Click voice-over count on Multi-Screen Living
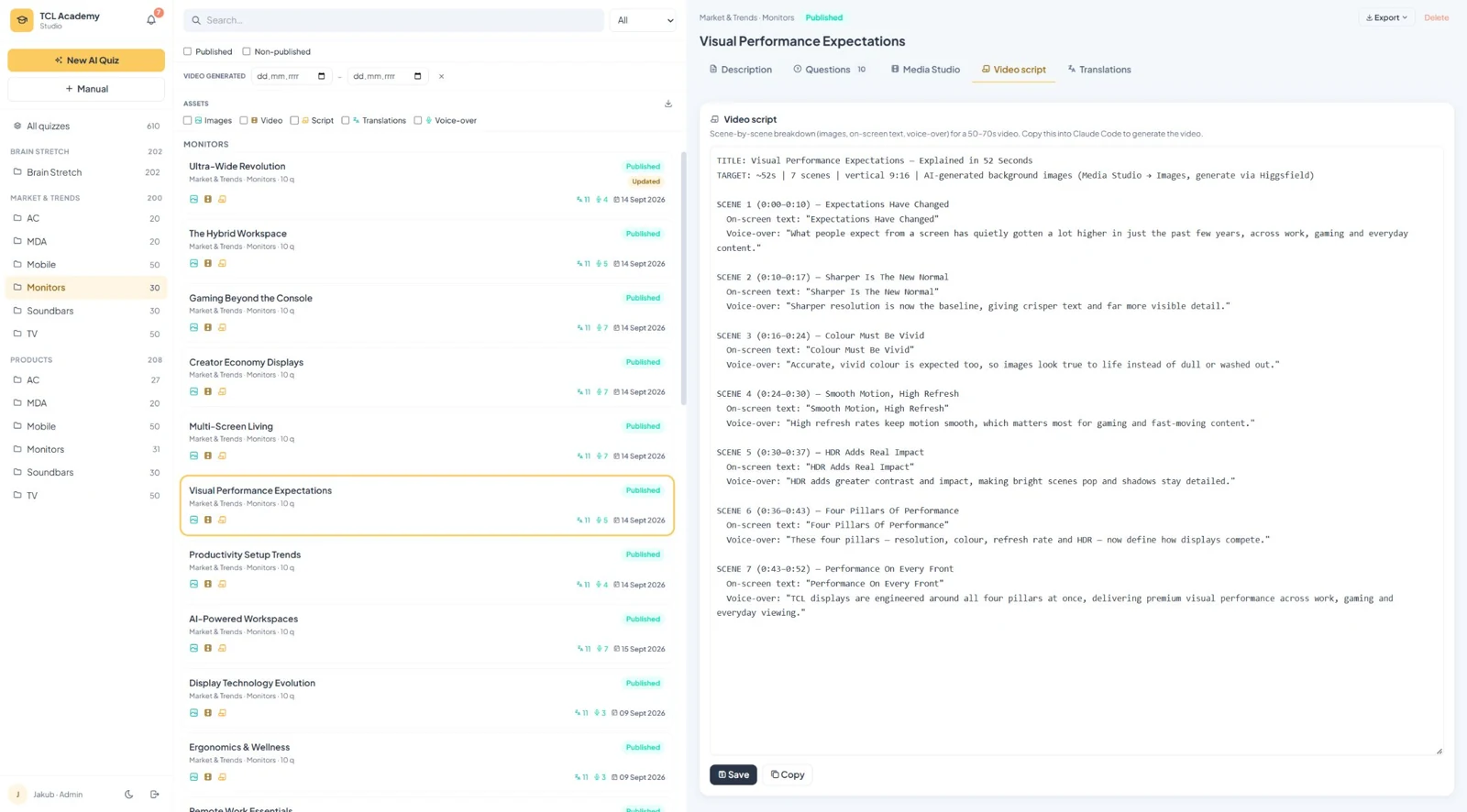The image size is (1467, 812). (601, 456)
